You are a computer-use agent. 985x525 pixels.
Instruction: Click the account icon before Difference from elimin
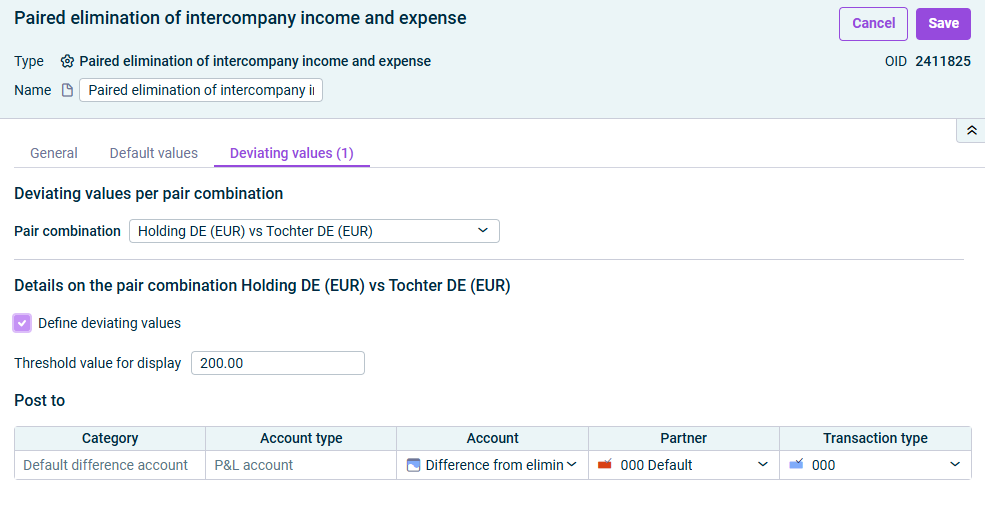coord(413,465)
